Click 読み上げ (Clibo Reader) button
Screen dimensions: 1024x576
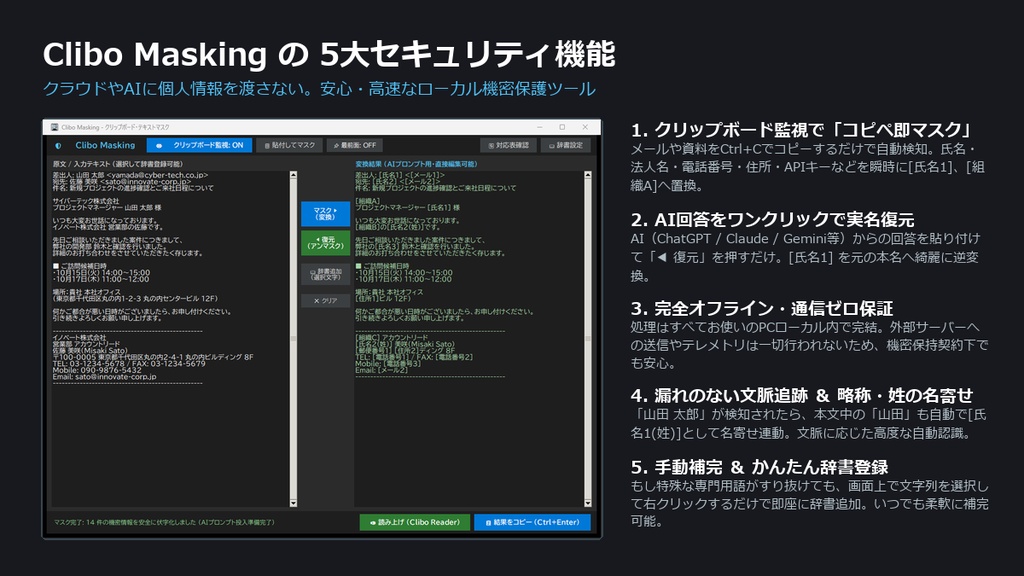point(415,522)
